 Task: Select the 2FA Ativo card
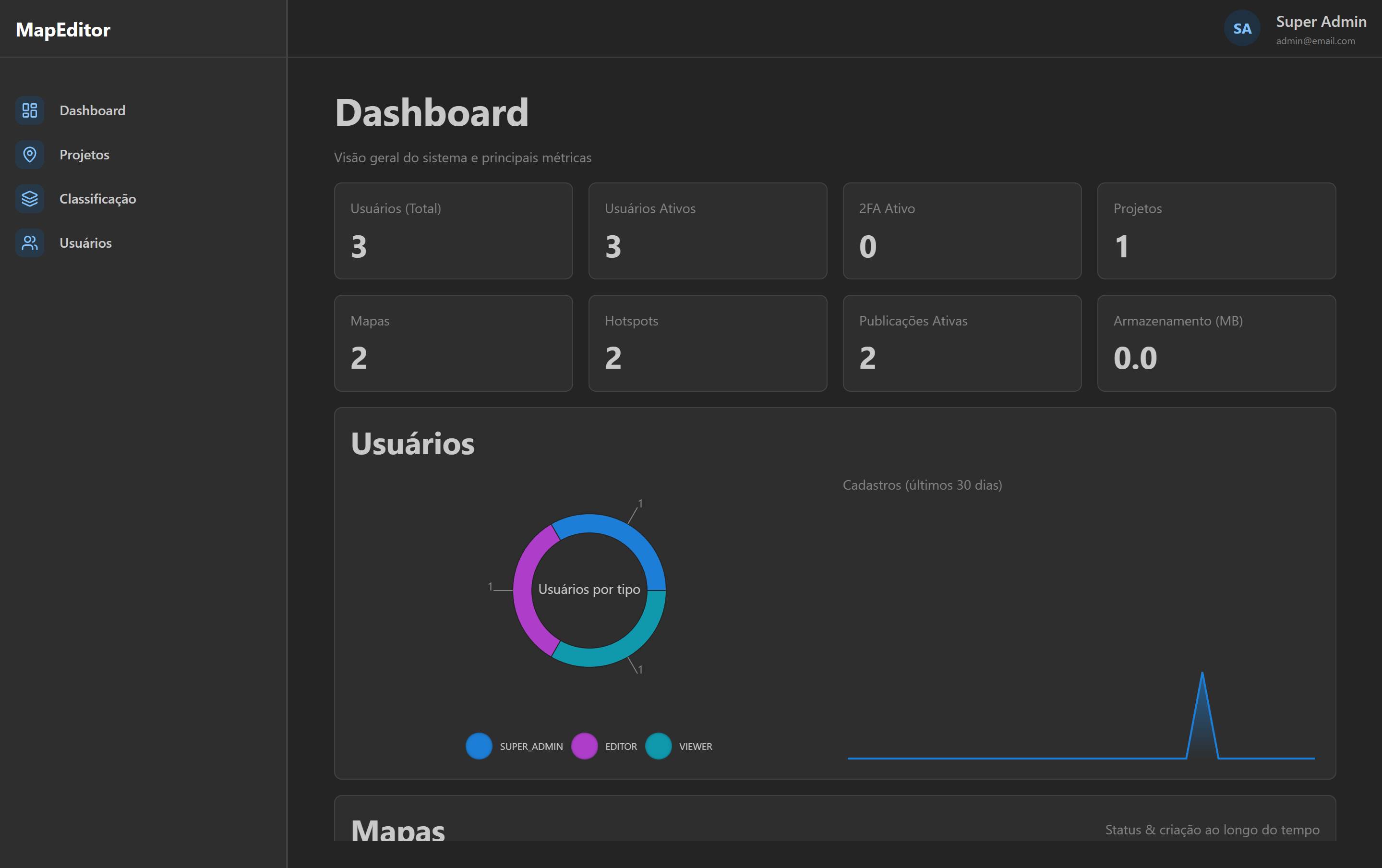pyautogui.click(x=962, y=231)
